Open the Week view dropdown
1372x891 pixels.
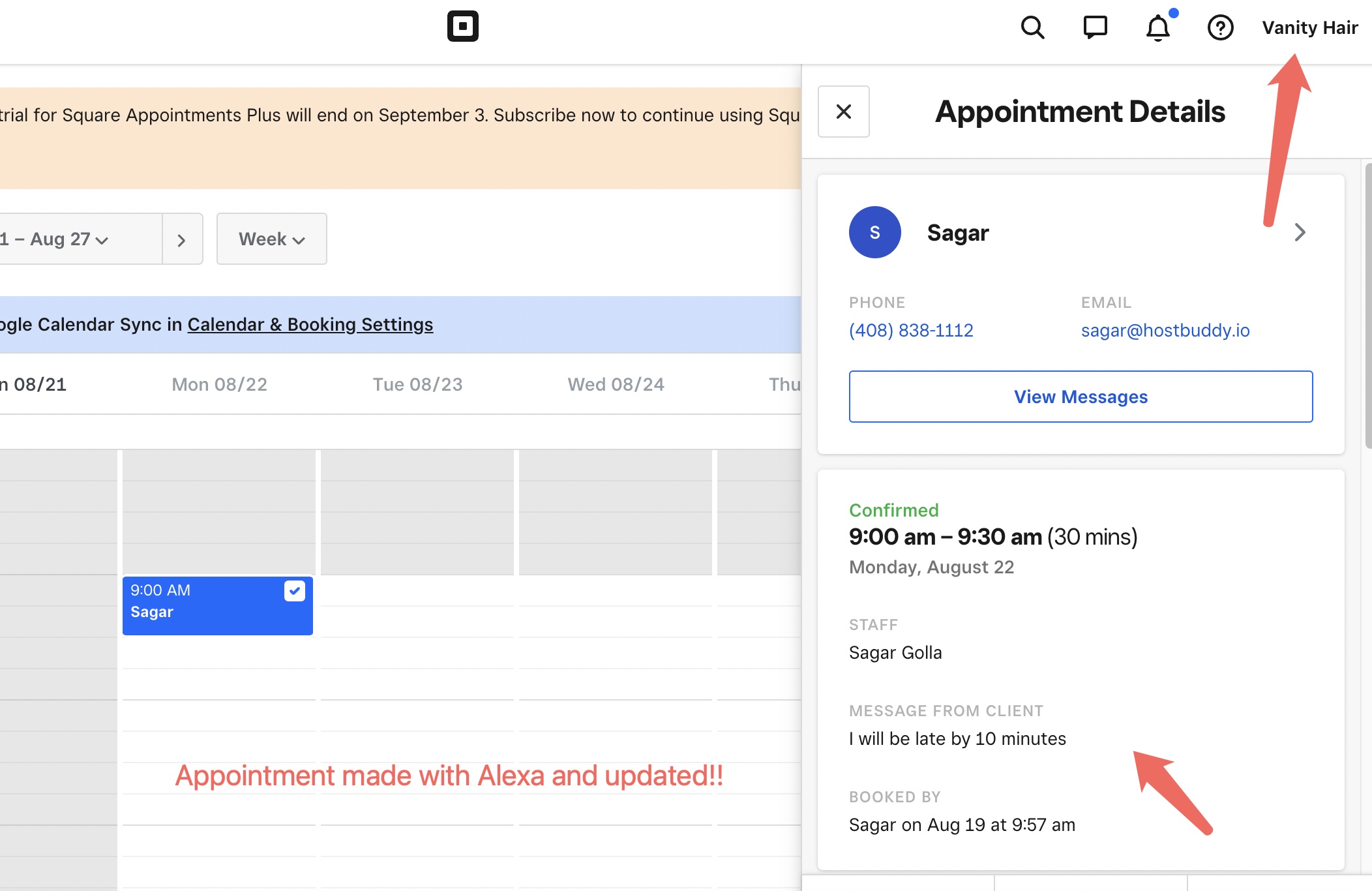(271, 239)
